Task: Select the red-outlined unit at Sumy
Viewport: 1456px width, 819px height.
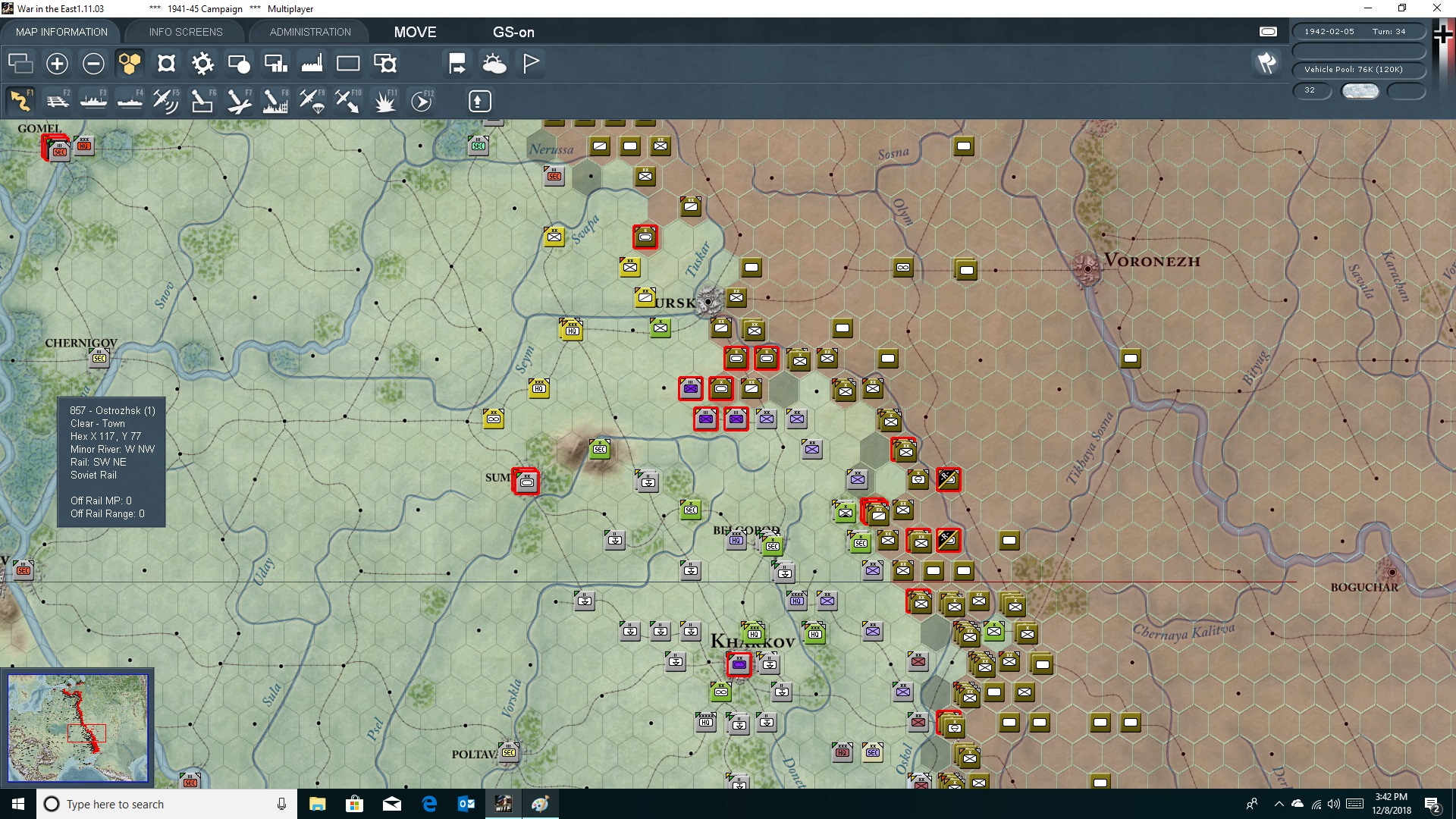Action: click(x=526, y=482)
